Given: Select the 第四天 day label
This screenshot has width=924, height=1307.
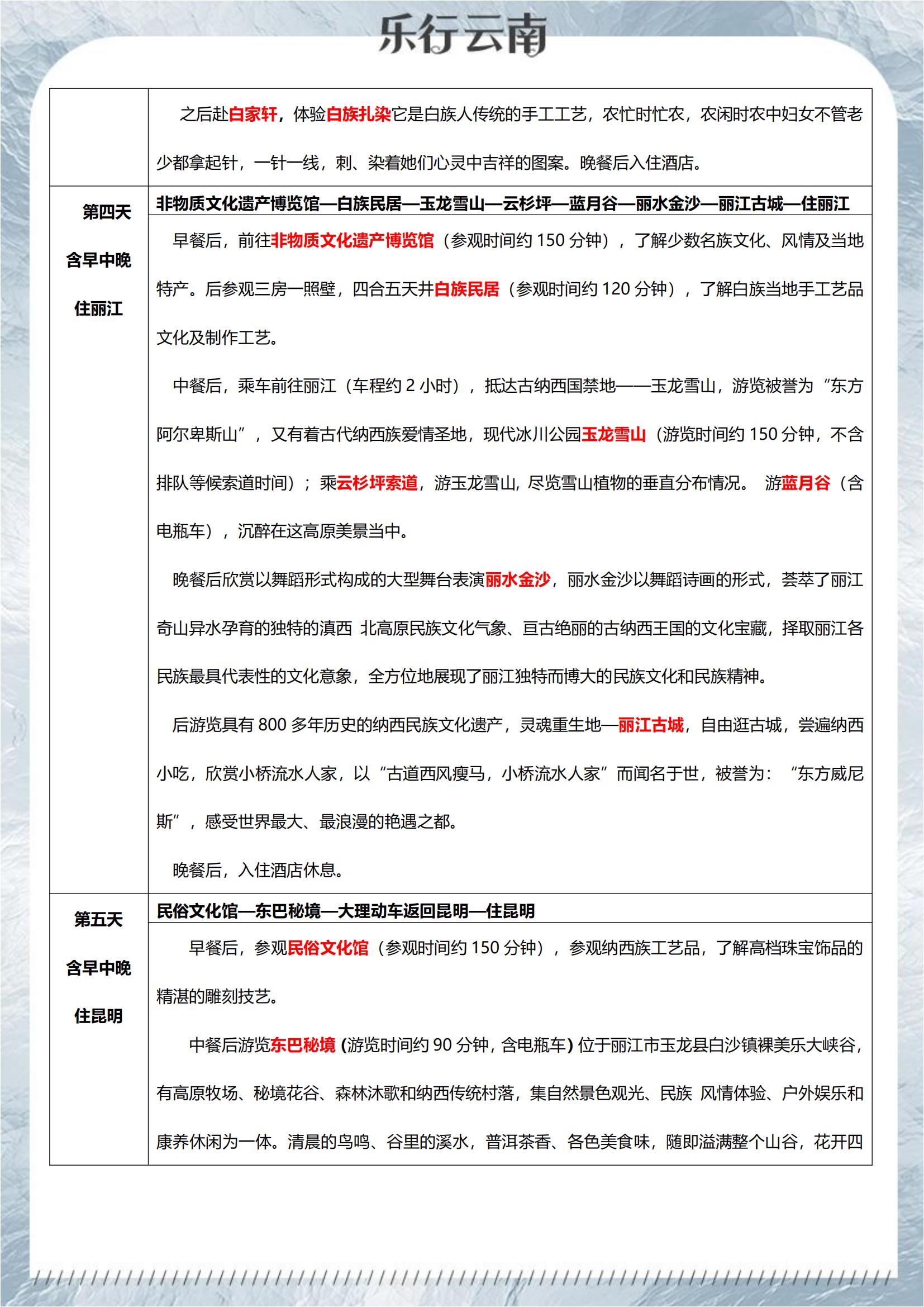Looking at the screenshot, I should 107,212.
